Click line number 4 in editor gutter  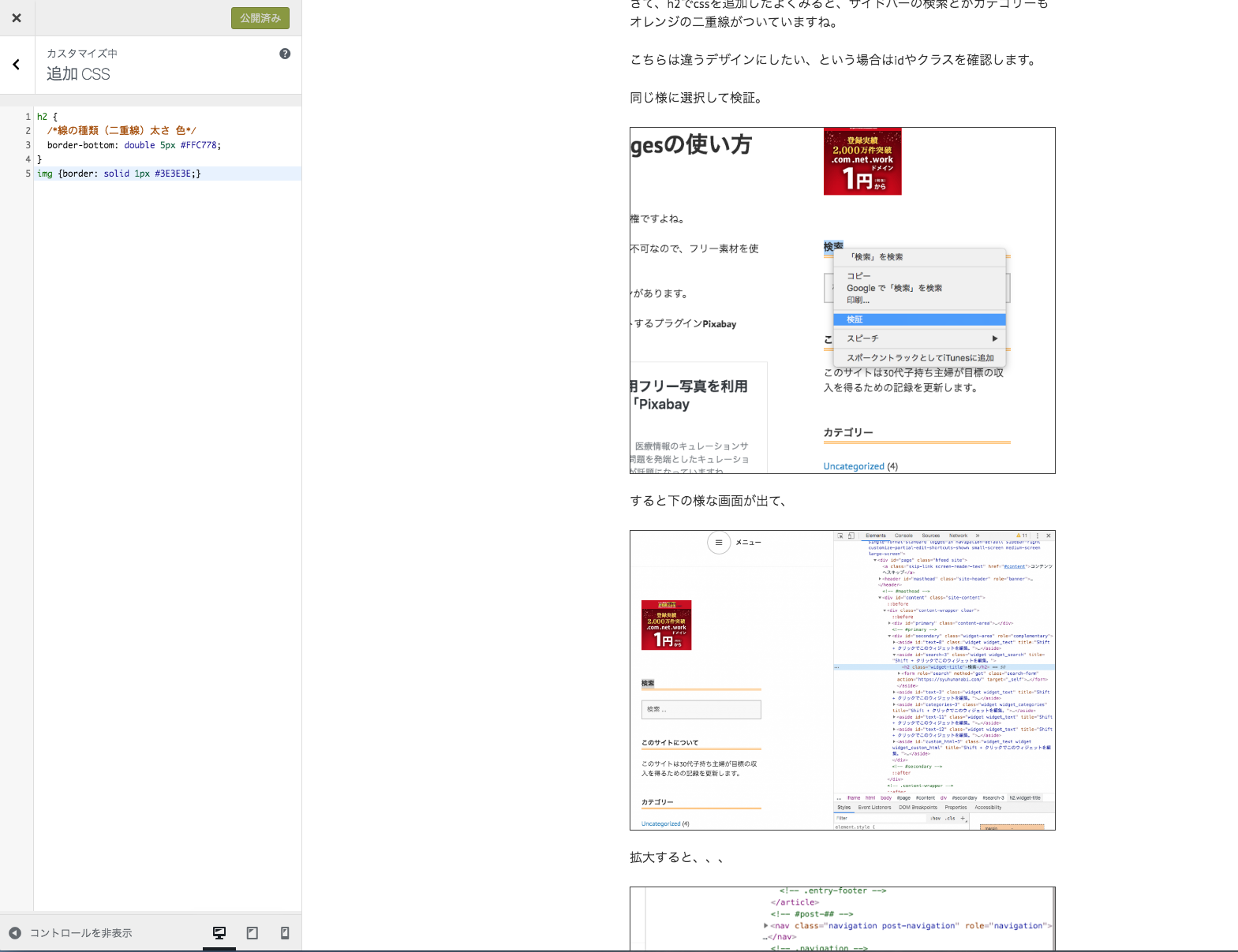[28, 159]
